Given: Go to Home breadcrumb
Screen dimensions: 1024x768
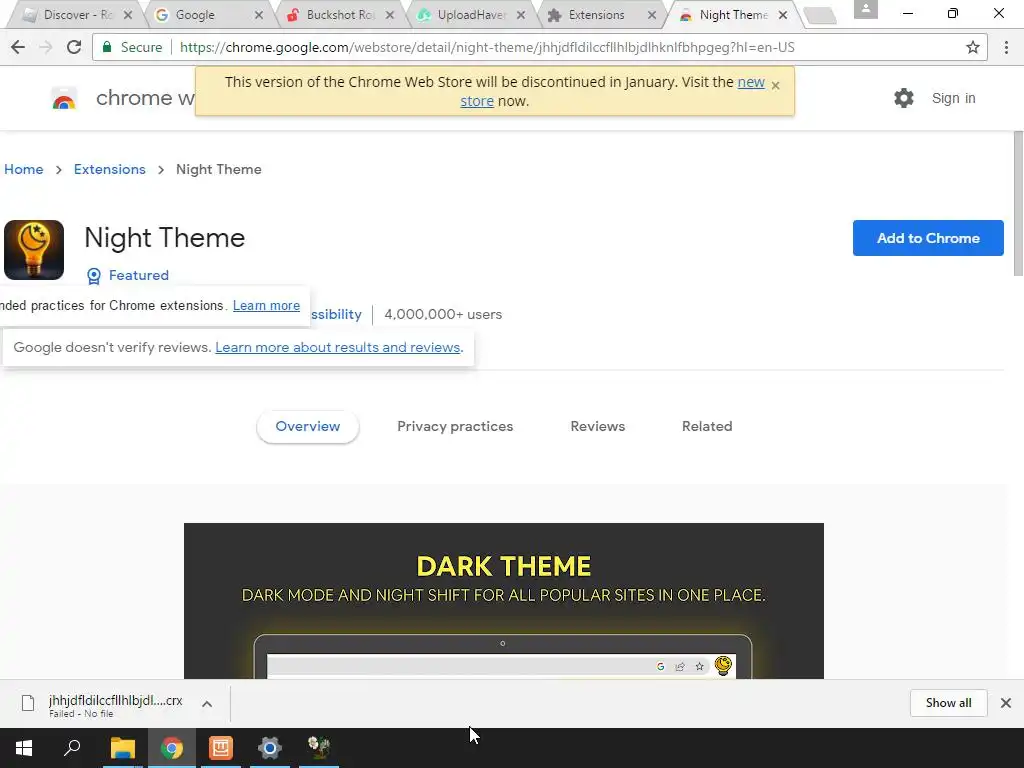Looking at the screenshot, I should 24,169.
